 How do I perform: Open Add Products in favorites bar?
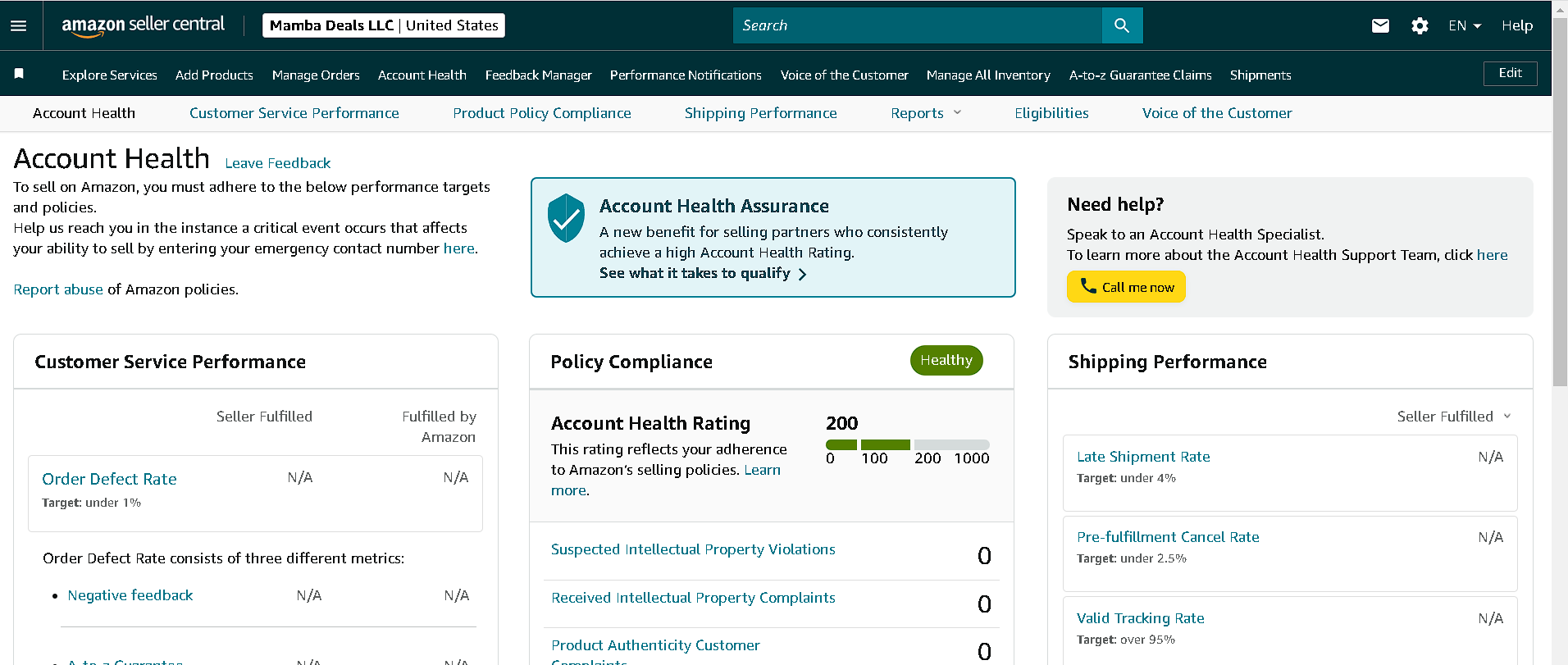click(214, 75)
